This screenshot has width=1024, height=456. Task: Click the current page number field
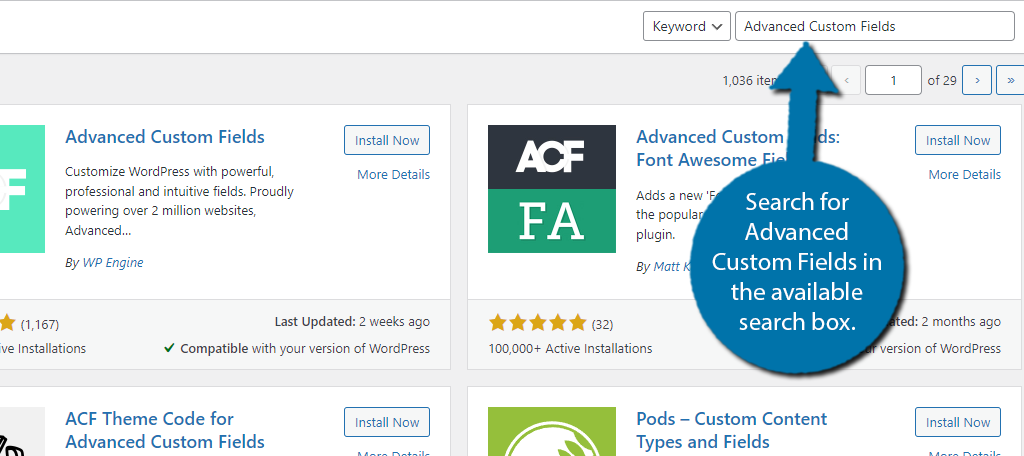[893, 80]
